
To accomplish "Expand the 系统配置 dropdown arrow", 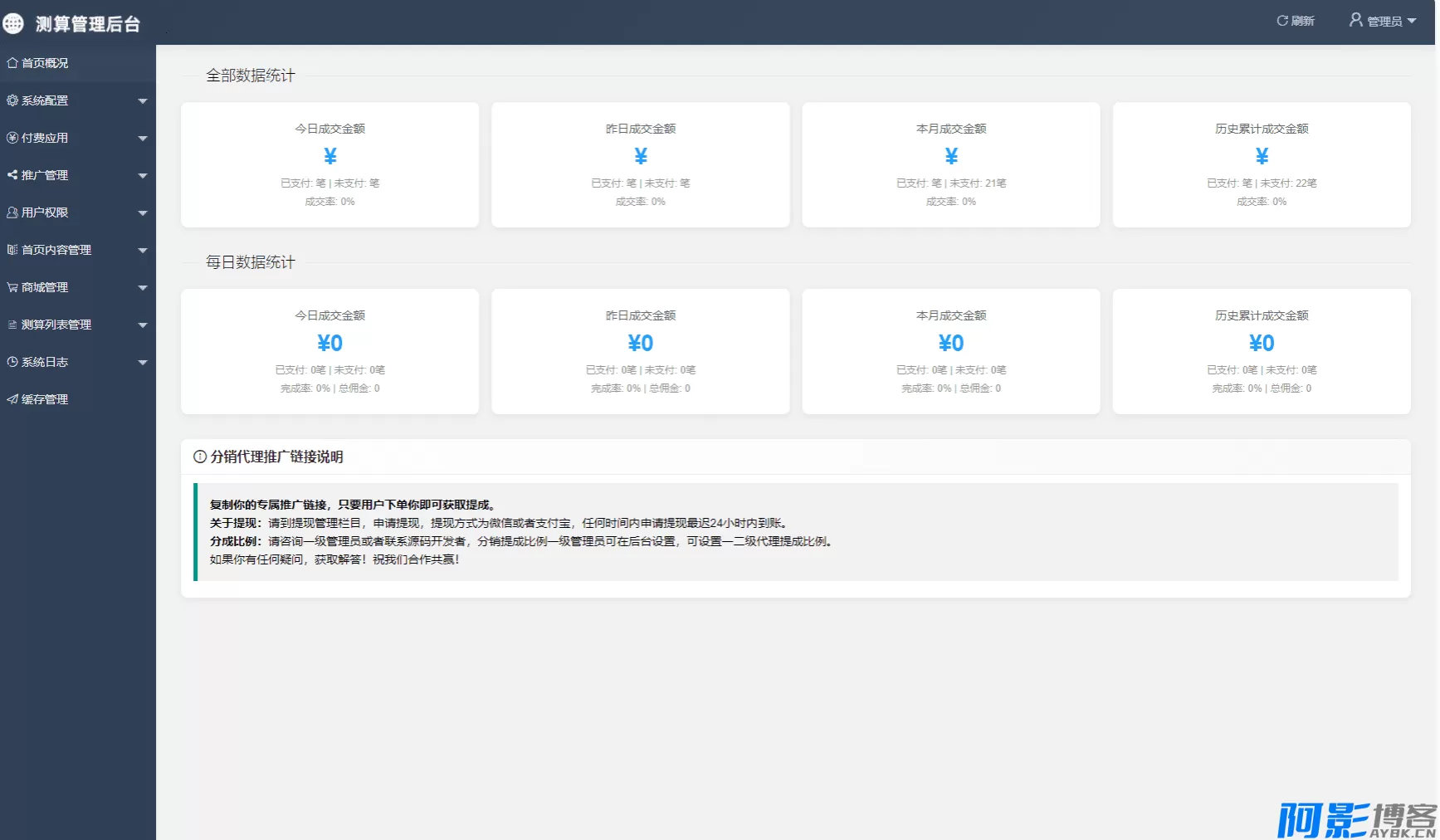I will coord(143,101).
